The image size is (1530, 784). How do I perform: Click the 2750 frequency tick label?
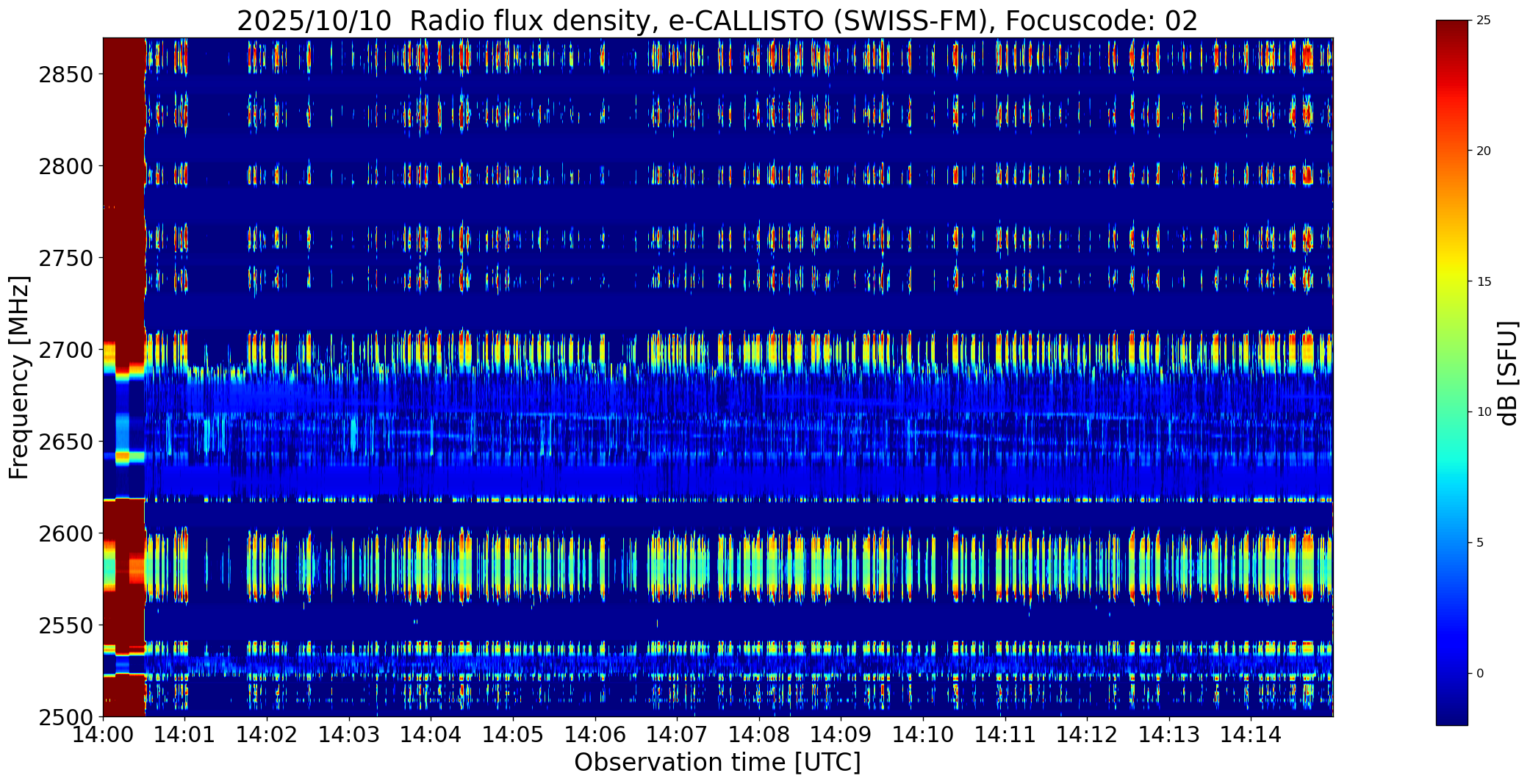(66, 259)
